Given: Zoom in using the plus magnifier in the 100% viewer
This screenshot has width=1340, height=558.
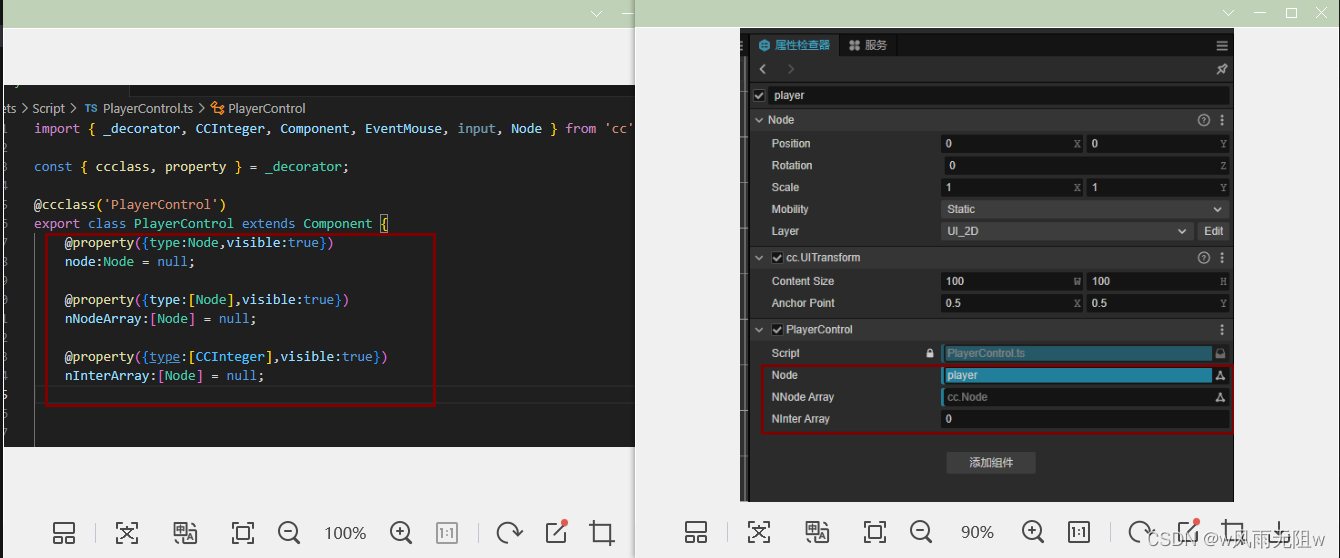Looking at the screenshot, I should tap(401, 533).
